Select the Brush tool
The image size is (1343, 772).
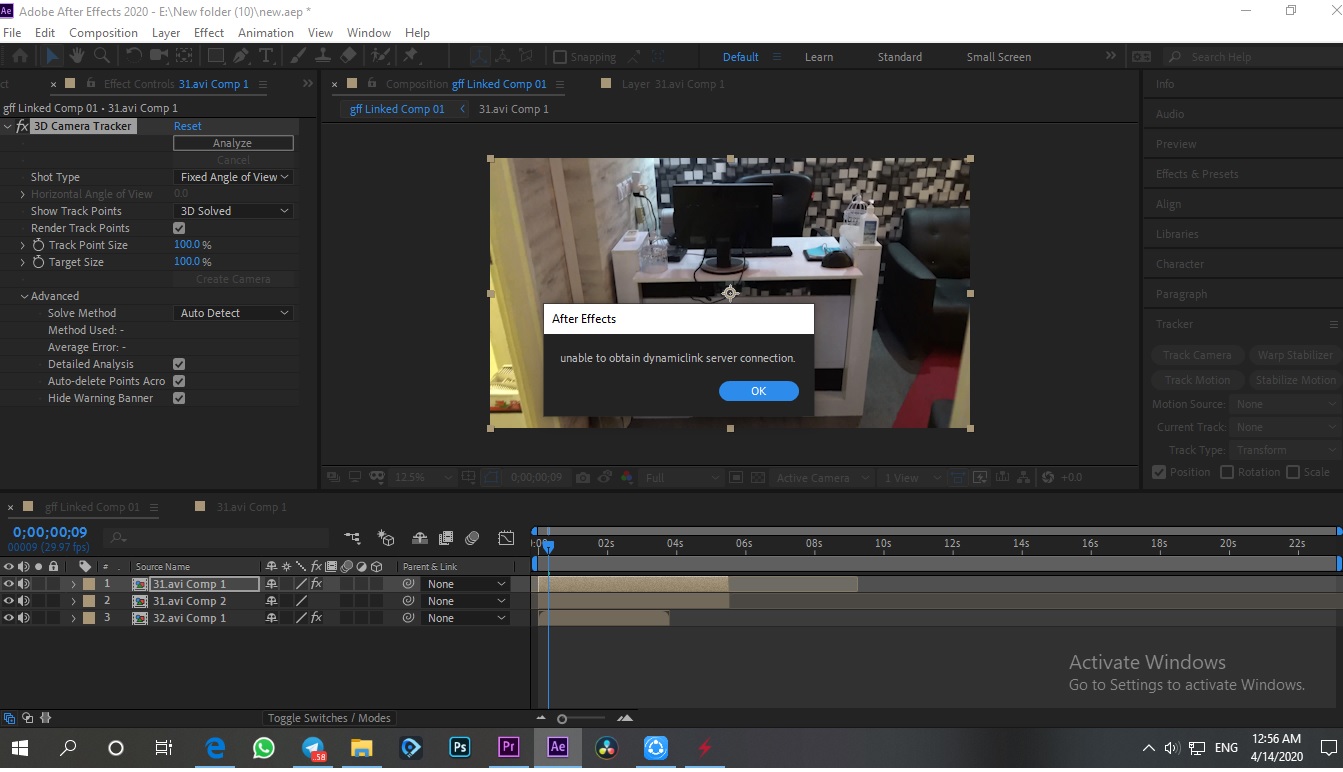click(299, 56)
